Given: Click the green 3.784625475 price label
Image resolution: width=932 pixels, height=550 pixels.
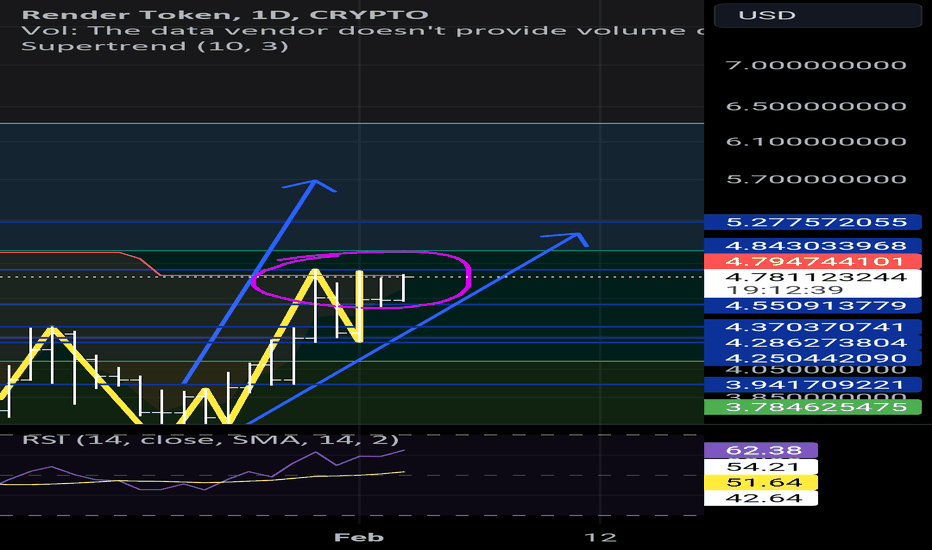Looking at the screenshot, I should click(x=813, y=407).
